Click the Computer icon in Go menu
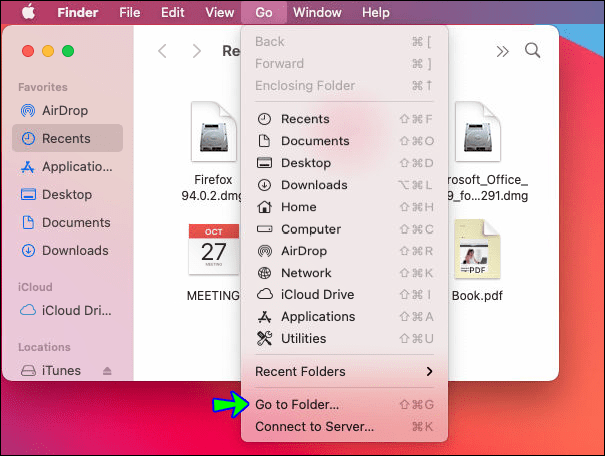Image resolution: width=605 pixels, height=456 pixels. 264,229
